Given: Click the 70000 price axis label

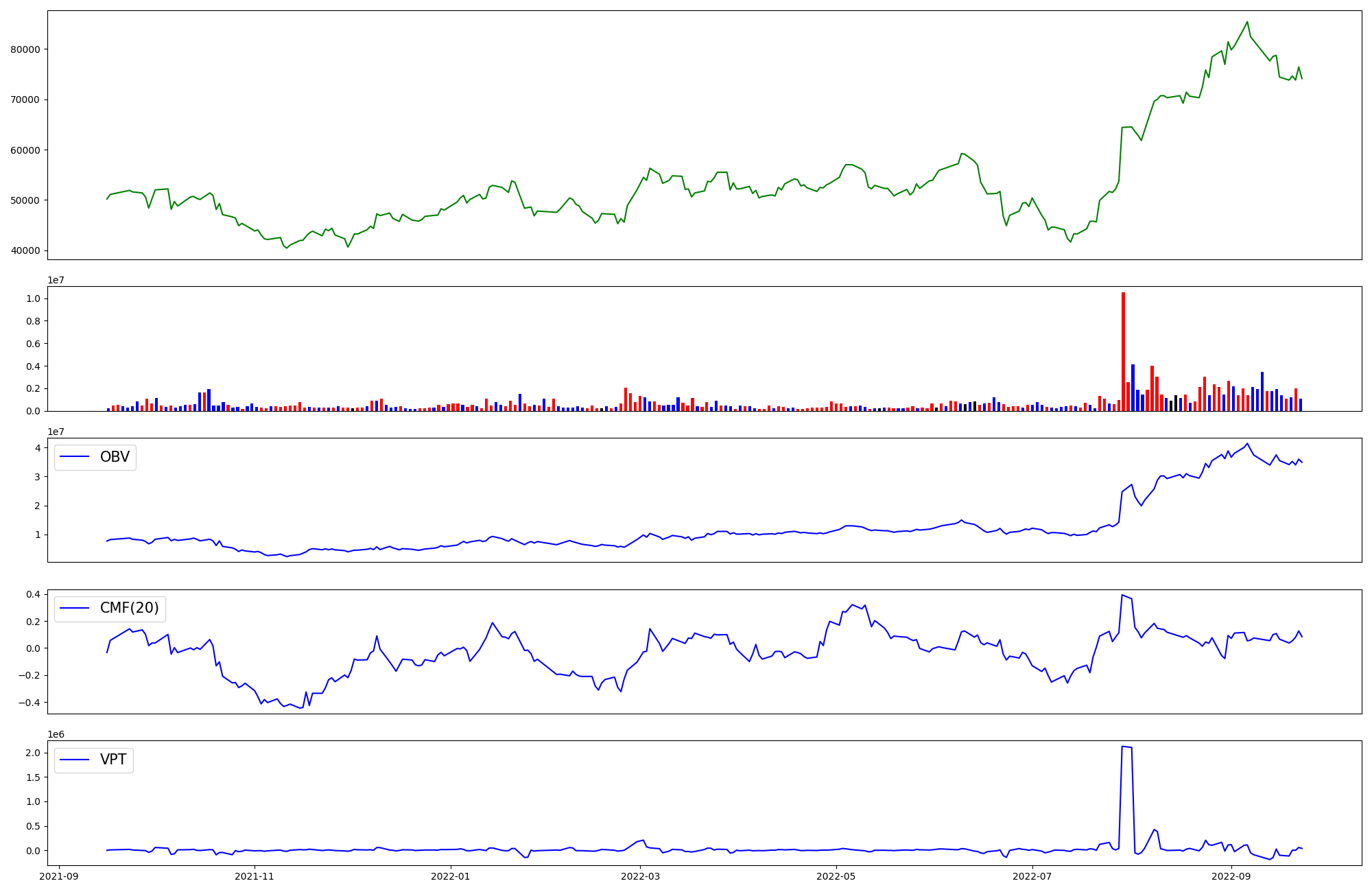Looking at the screenshot, I should tap(26, 99).
